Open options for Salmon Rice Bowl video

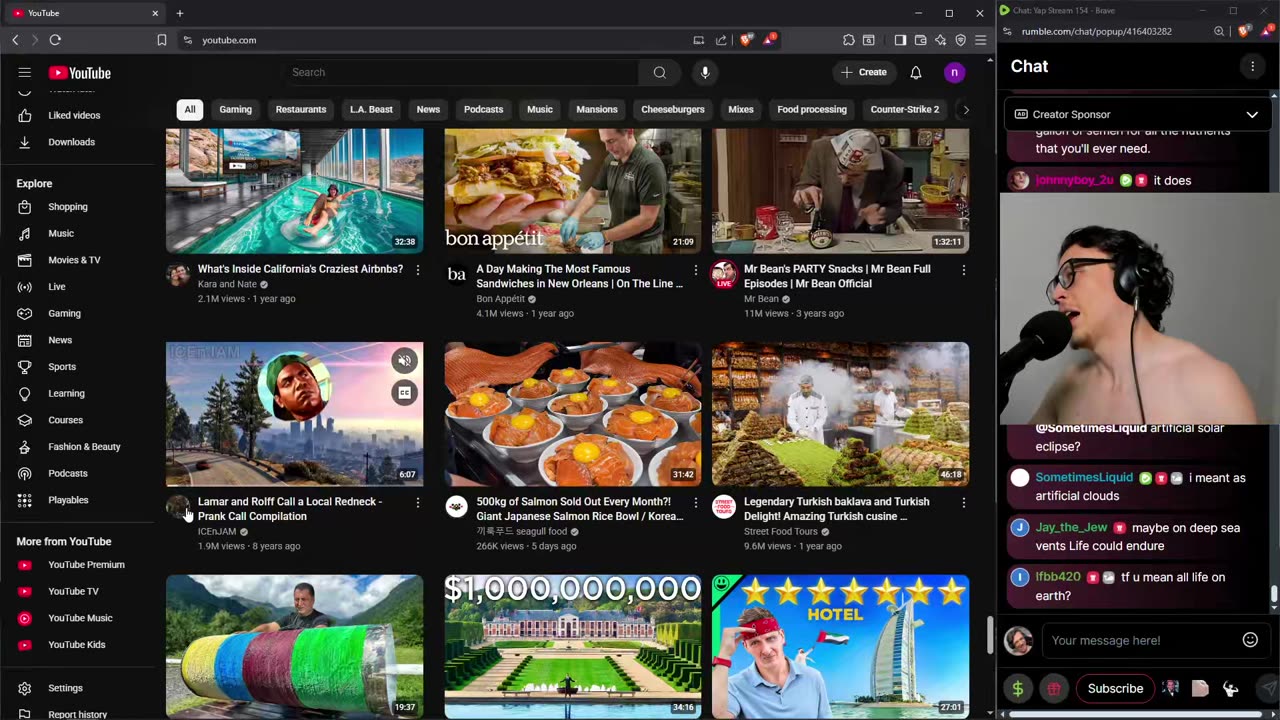(696, 502)
